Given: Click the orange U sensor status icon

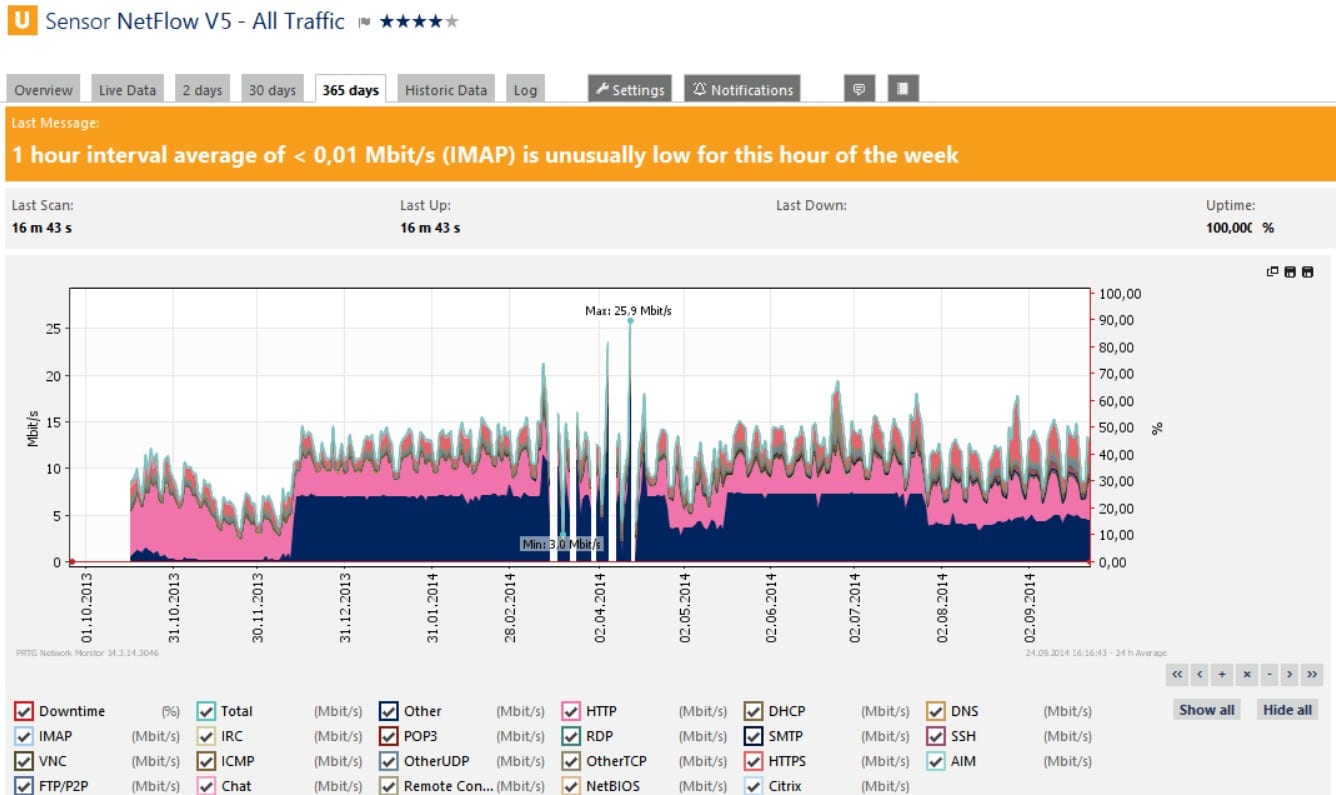Looking at the screenshot, I should (x=21, y=21).
